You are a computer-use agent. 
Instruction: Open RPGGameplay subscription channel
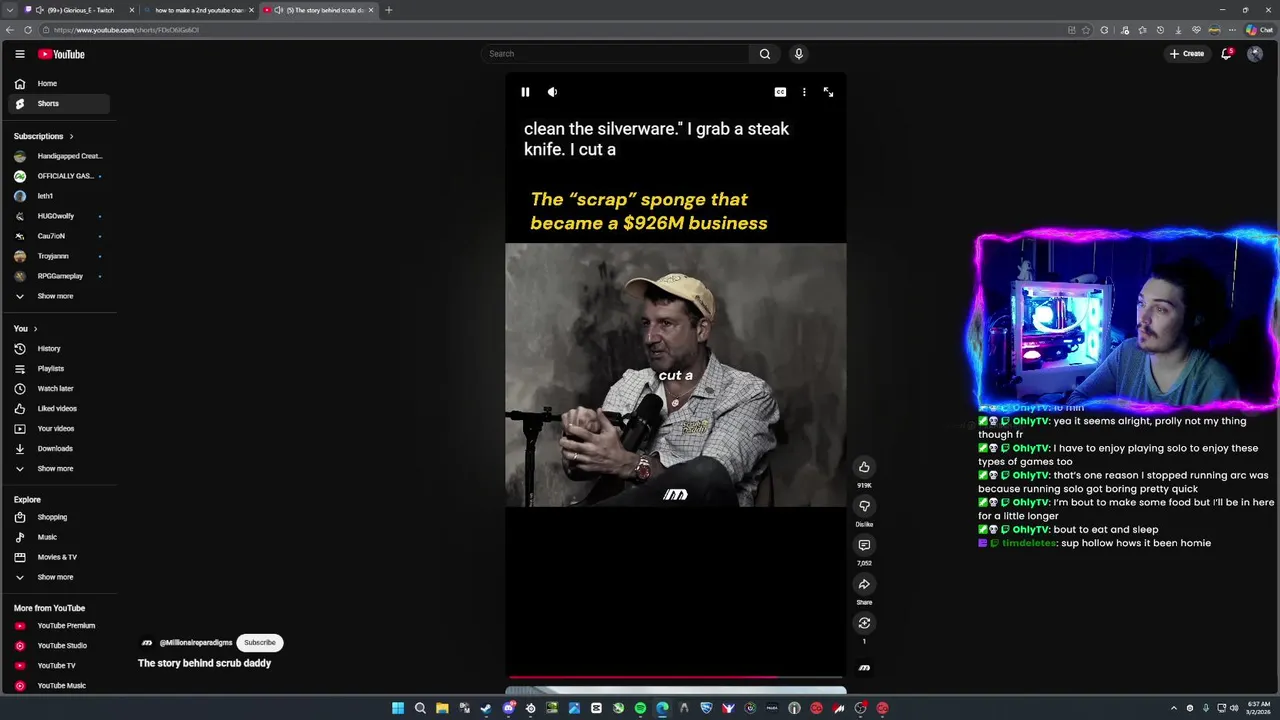tap(59, 276)
